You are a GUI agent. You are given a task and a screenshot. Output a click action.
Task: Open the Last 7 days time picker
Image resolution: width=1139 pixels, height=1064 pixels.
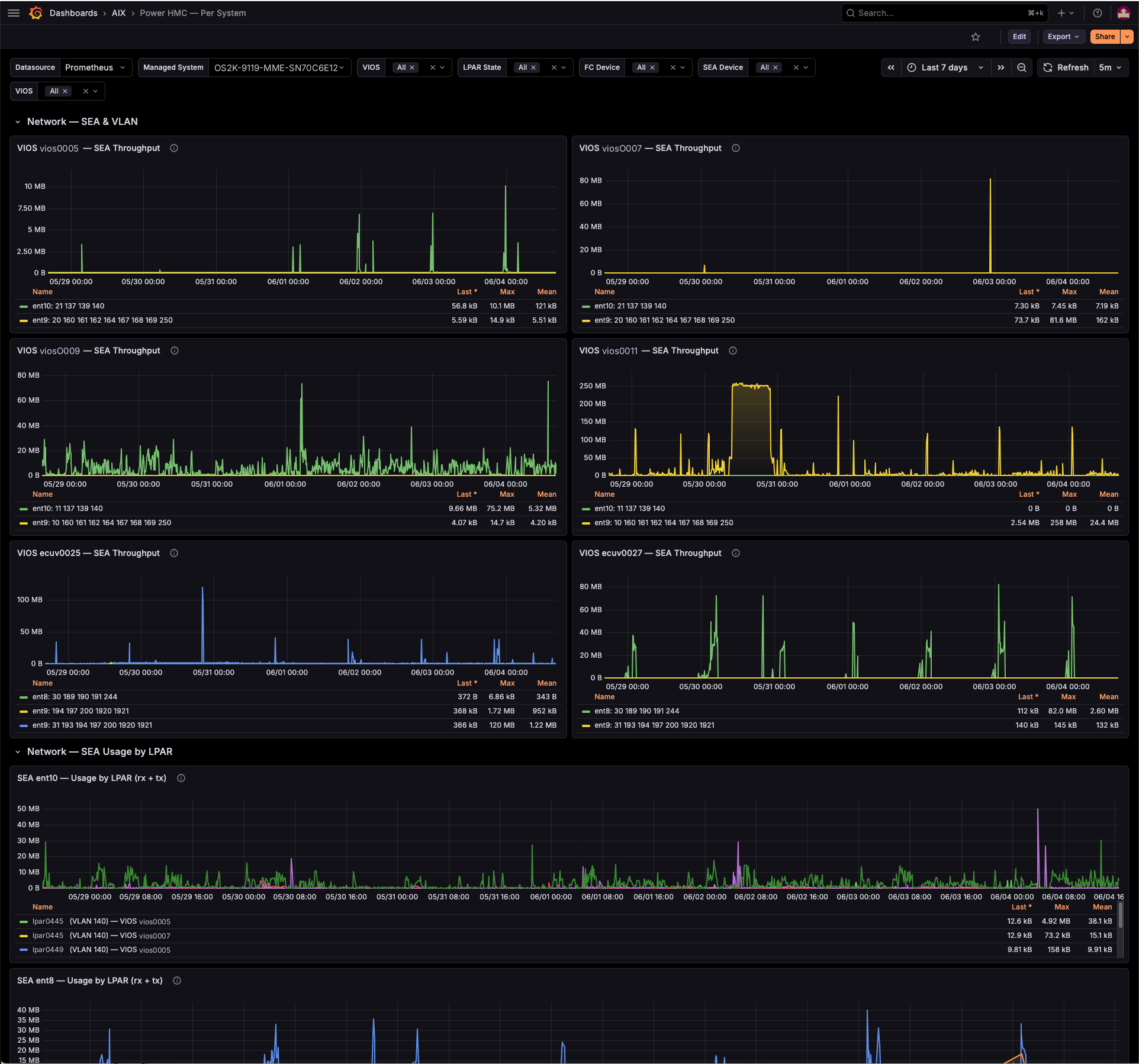coord(945,67)
